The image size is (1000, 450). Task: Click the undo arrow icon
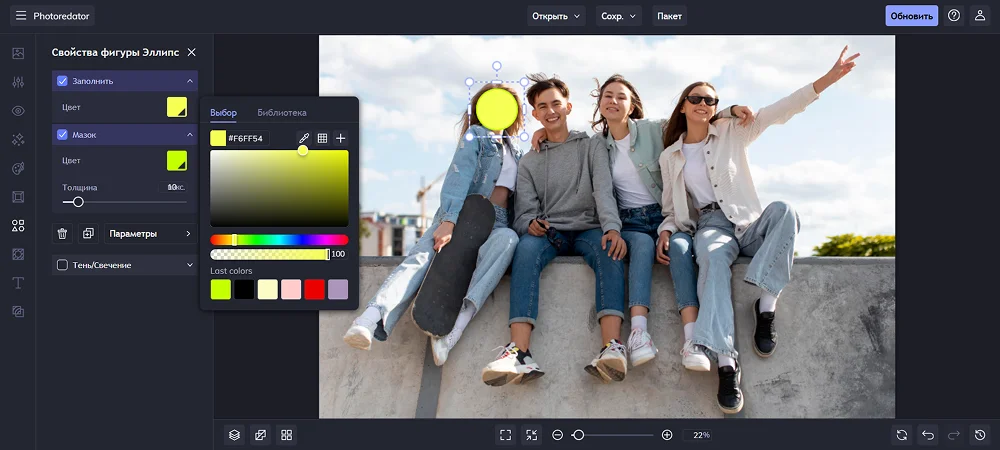click(x=928, y=435)
